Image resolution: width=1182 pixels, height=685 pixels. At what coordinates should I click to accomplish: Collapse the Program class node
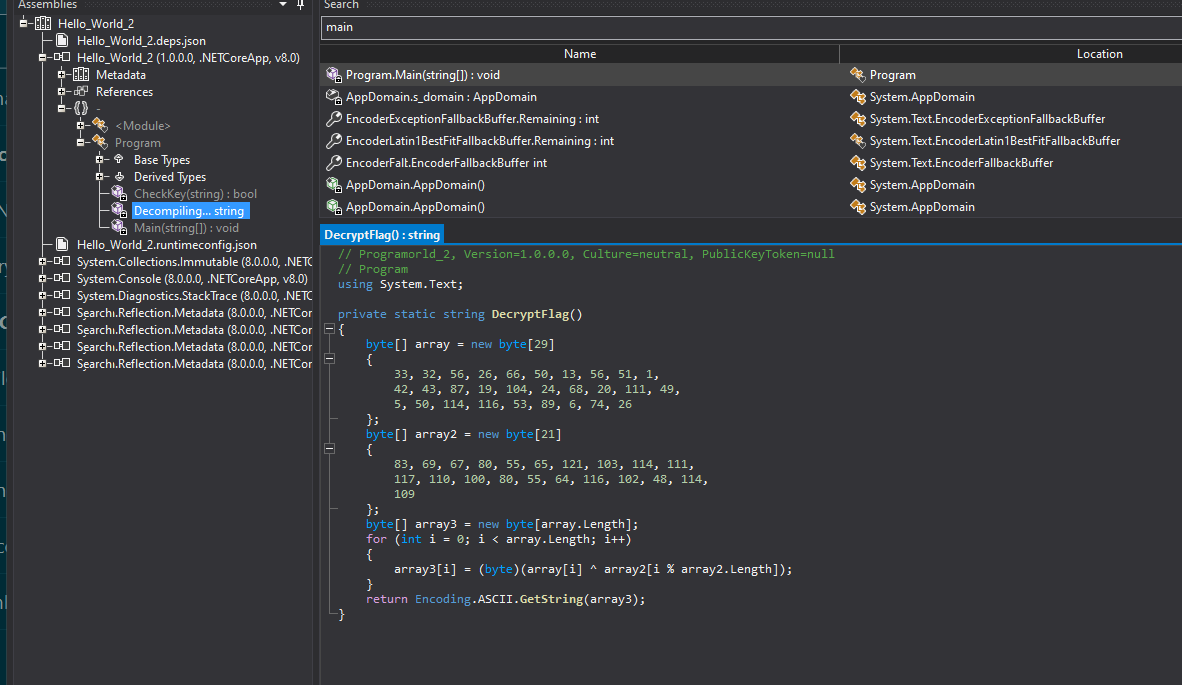80,143
